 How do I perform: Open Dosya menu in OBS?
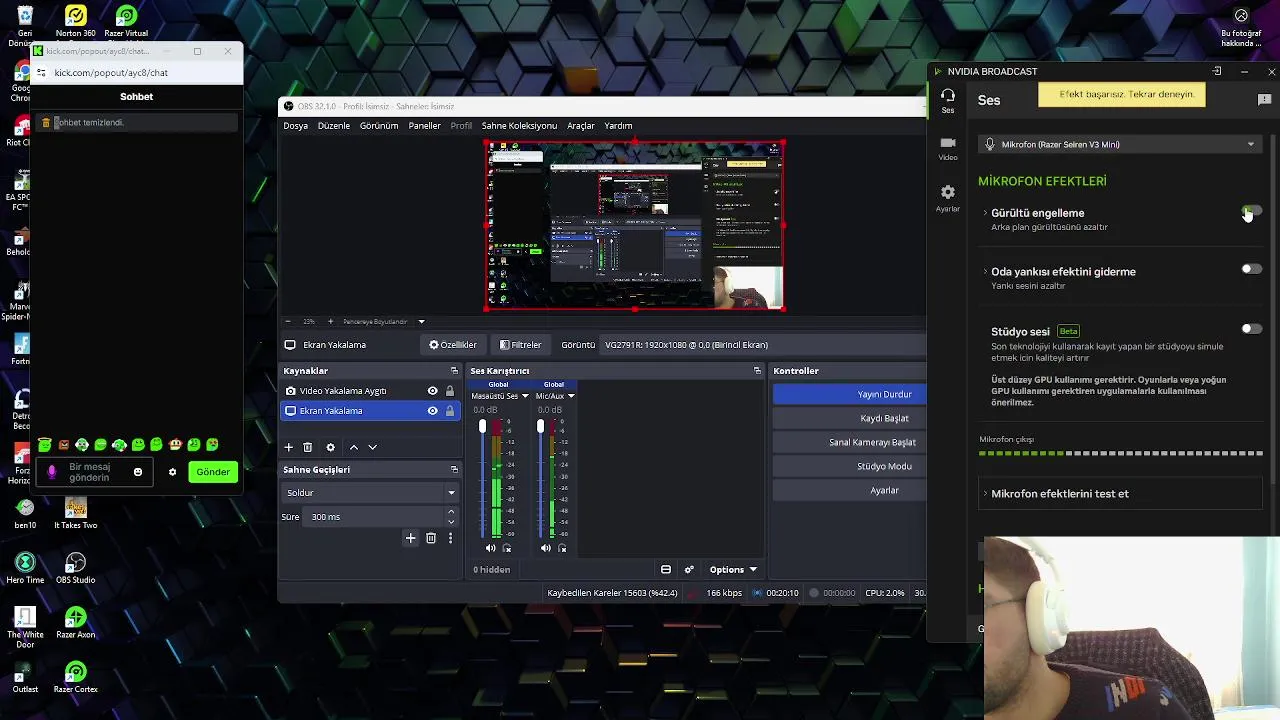[x=295, y=126]
